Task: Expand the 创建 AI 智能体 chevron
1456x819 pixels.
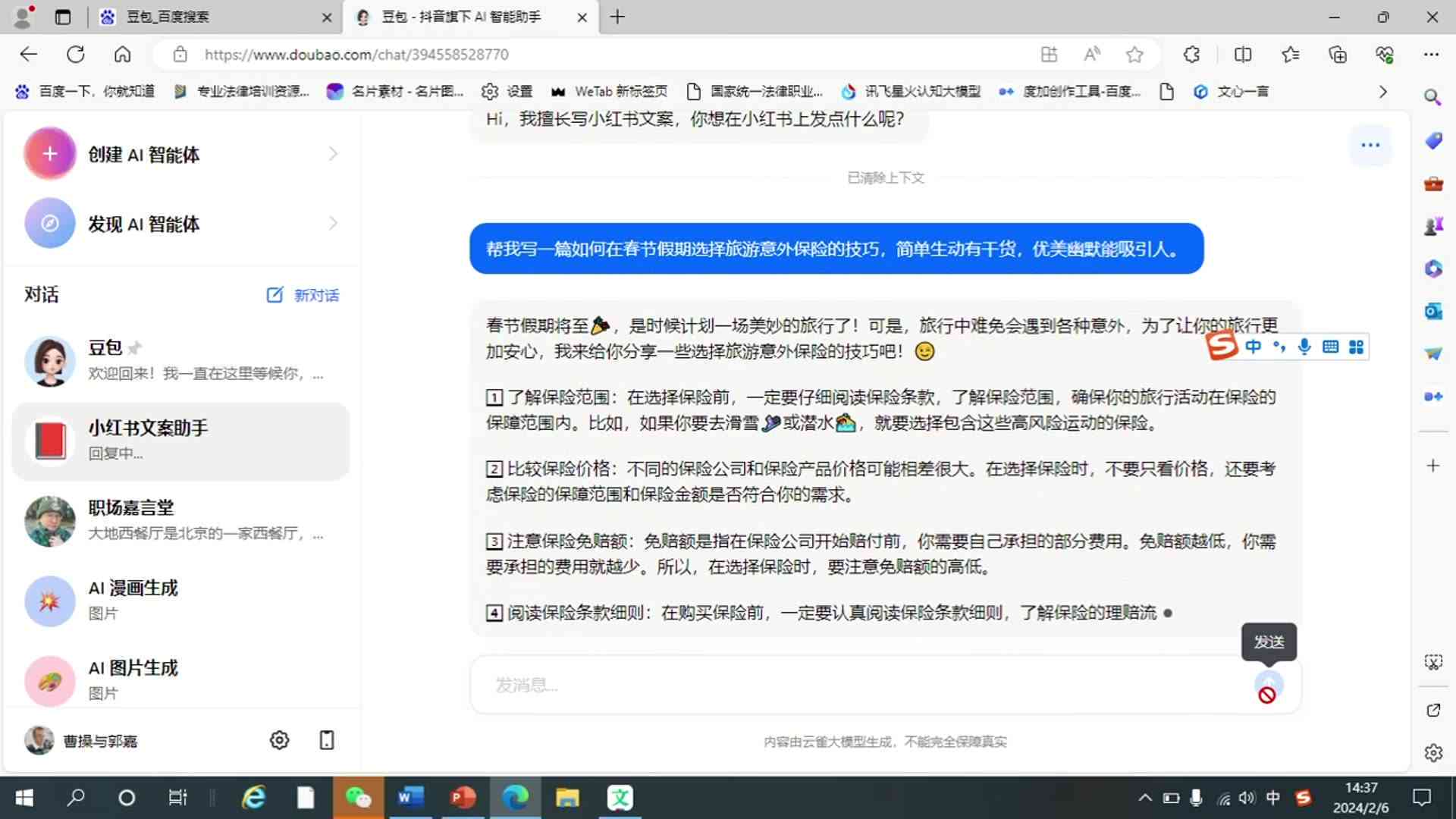Action: [333, 154]
